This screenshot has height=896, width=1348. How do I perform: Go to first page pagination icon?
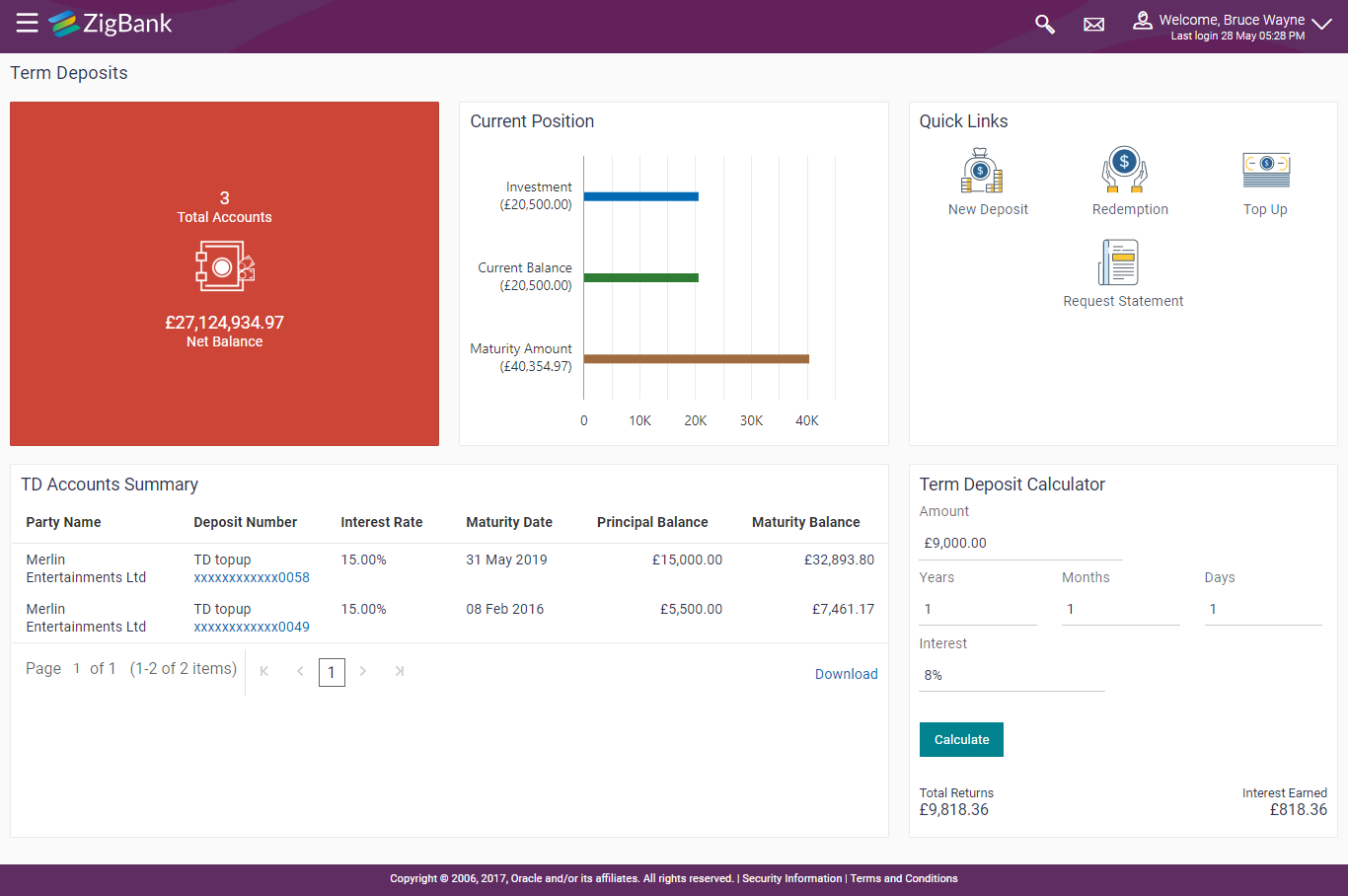click(x=264, y=671)
